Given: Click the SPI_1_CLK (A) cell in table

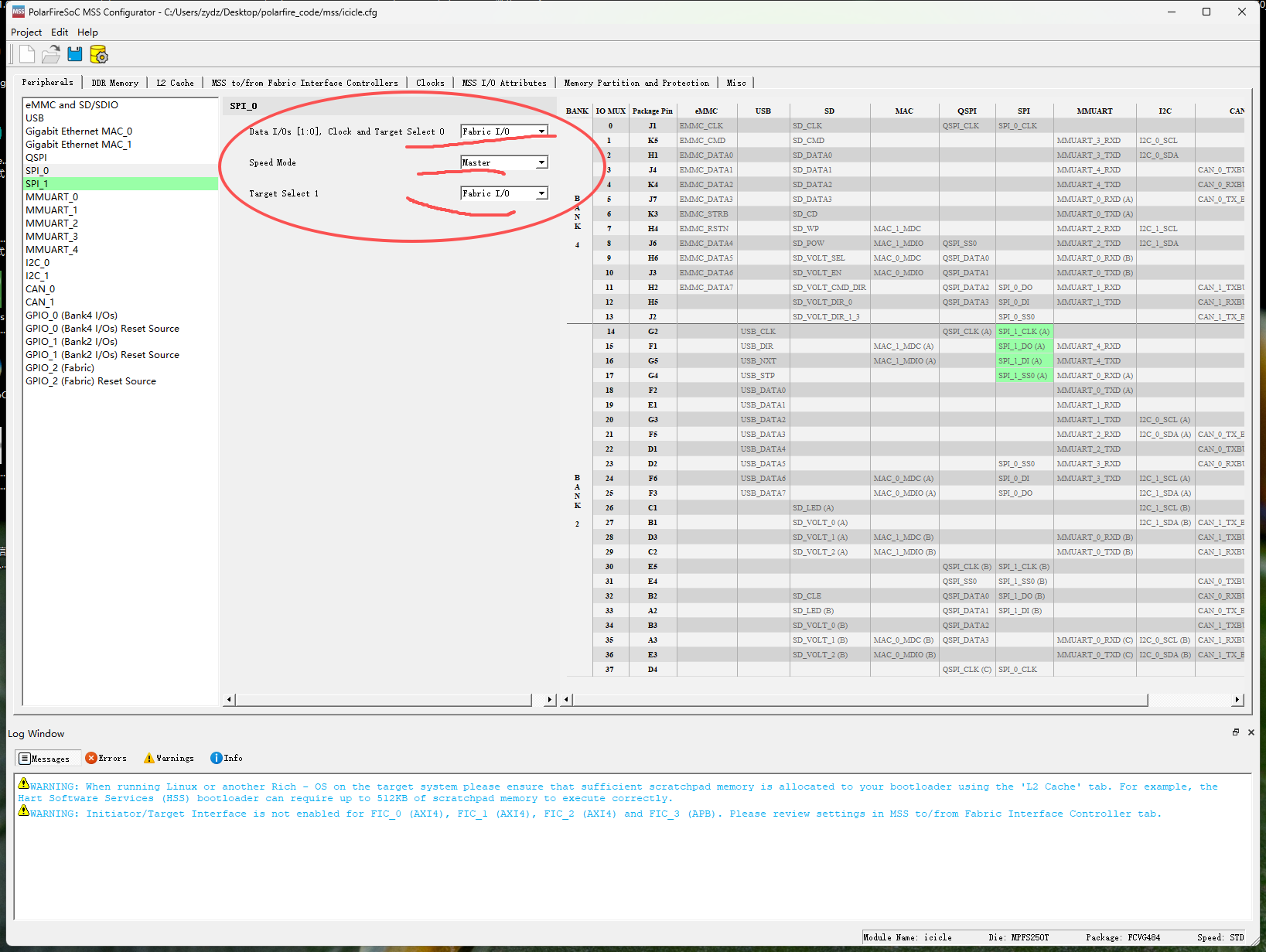Looking at the screenshot, I should (x=1024, y=332).
